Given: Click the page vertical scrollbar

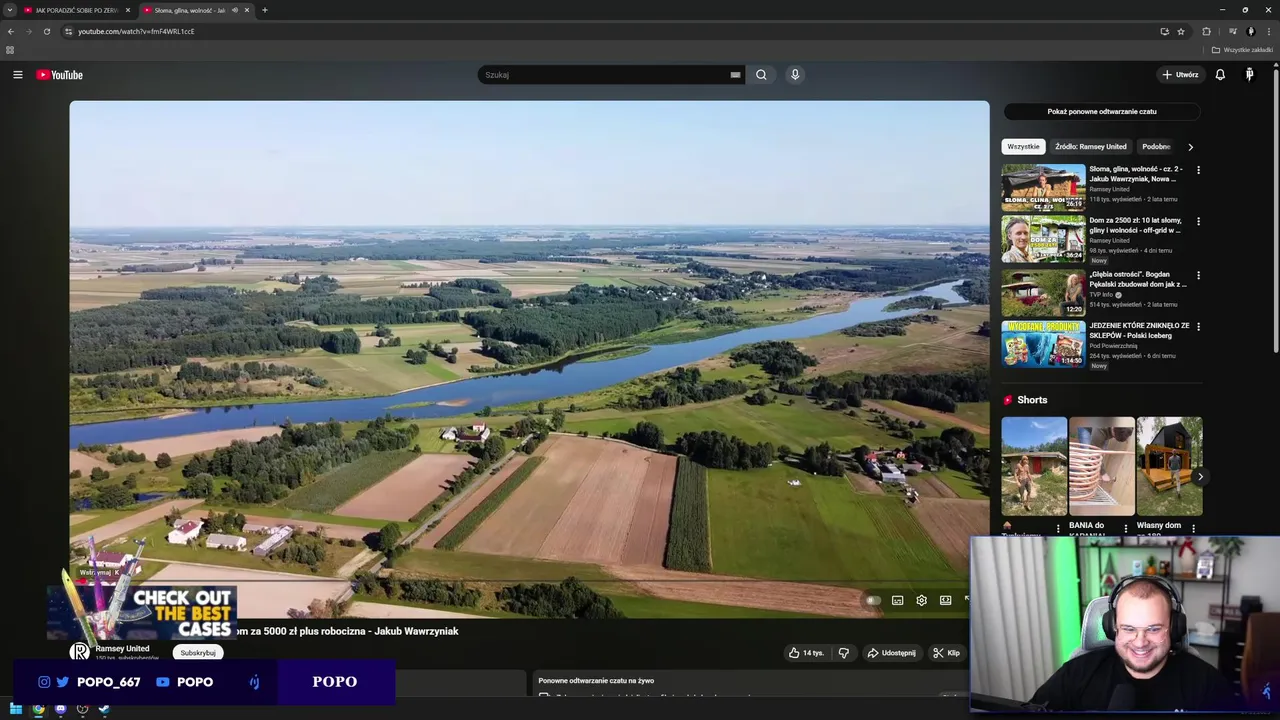Looking at the screenshot, I should [1276, 210].
